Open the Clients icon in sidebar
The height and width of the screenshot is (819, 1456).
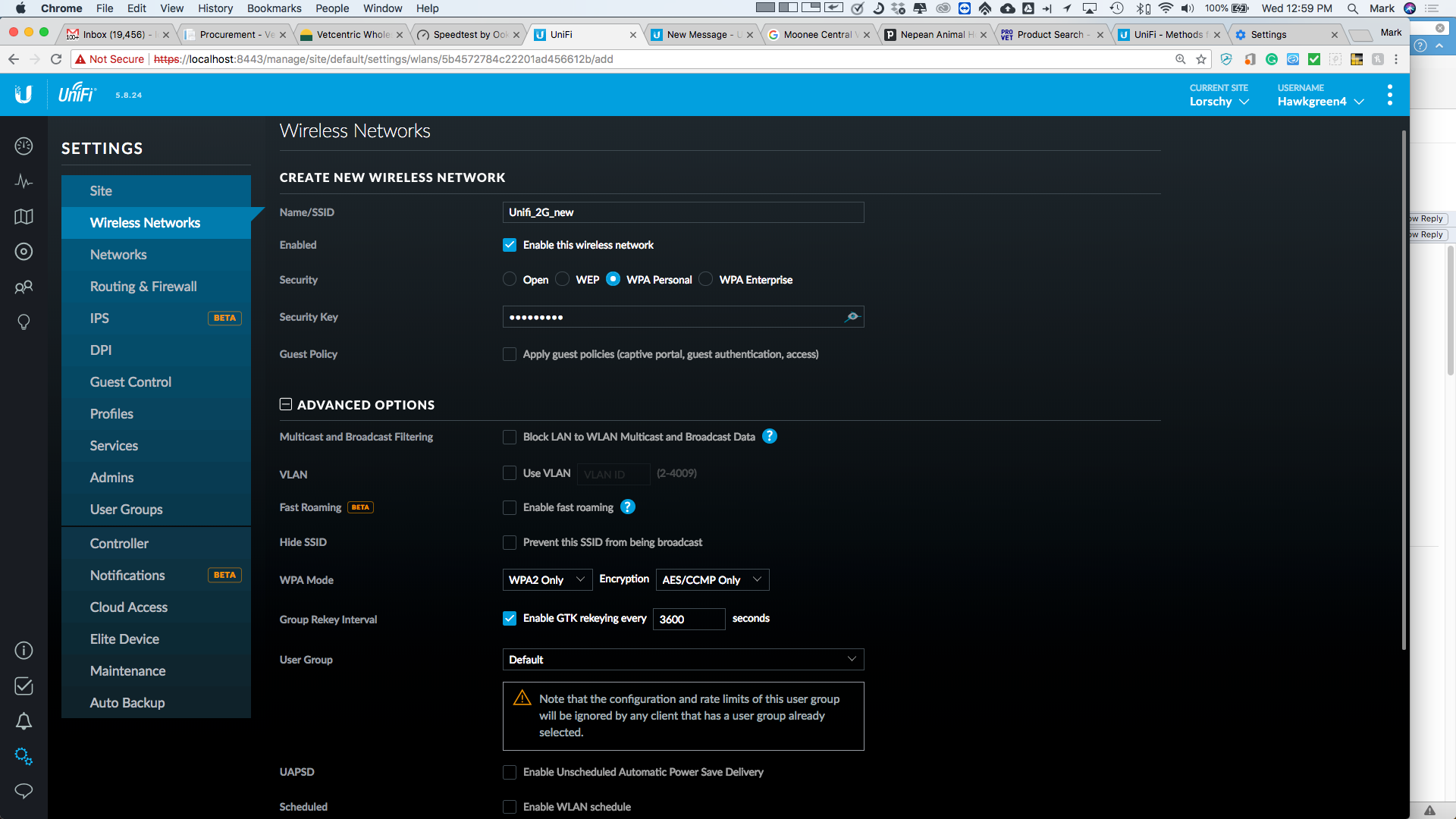(24, 287)
